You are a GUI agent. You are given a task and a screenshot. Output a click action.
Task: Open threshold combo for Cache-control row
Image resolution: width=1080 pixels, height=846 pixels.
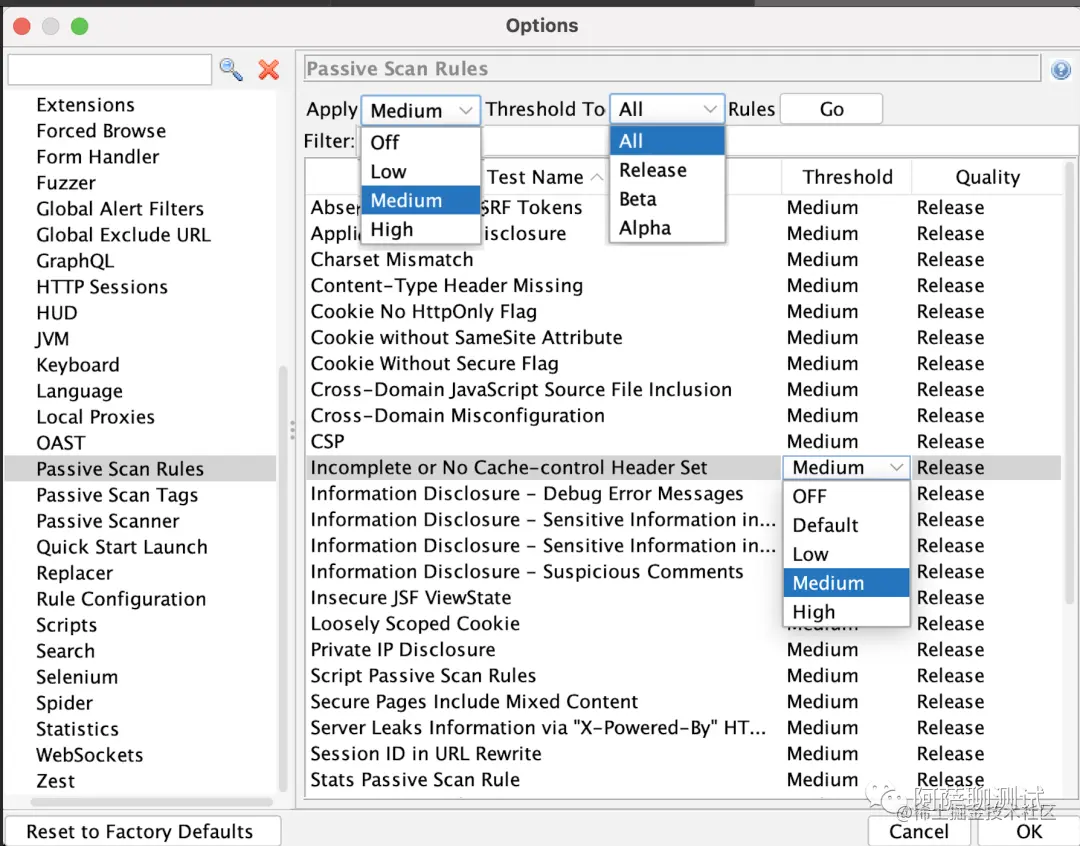click(x=847, y=468)
